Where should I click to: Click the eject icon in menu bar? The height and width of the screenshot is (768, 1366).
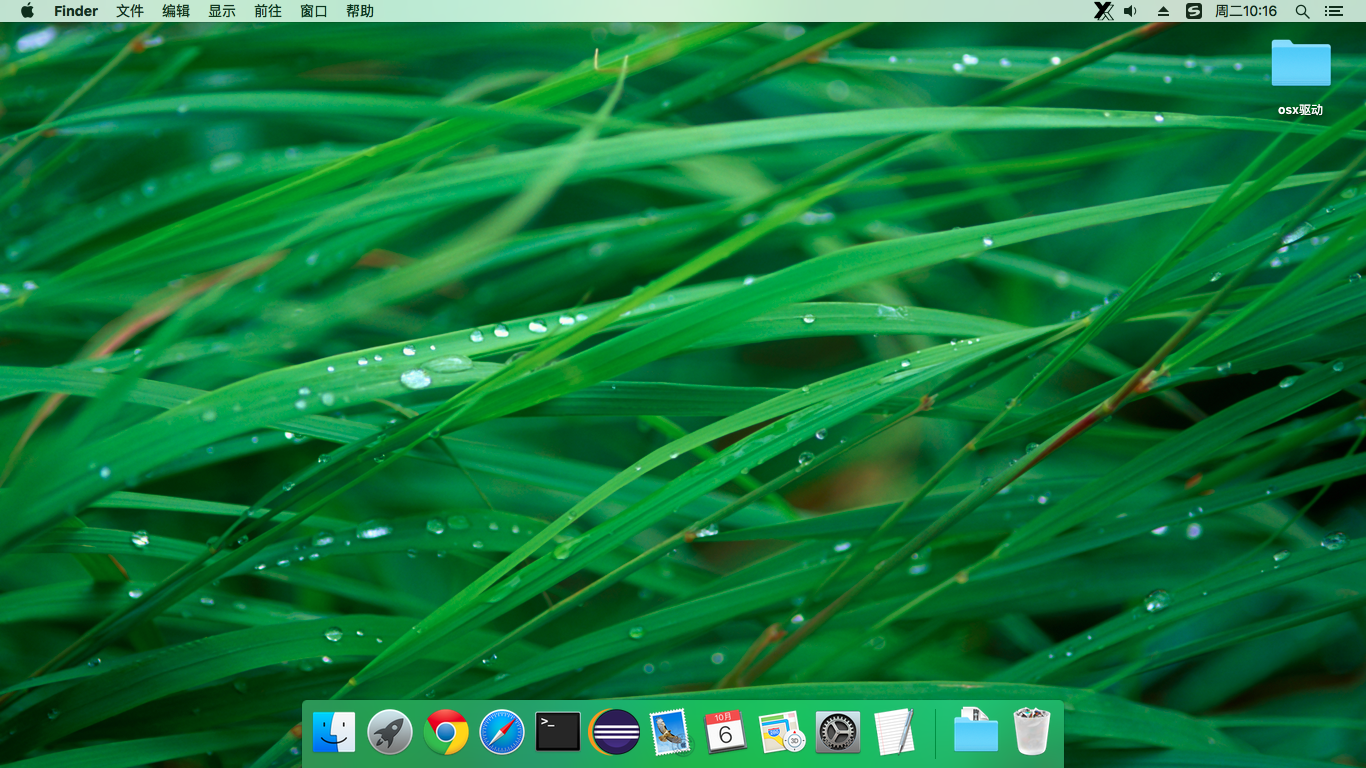[x=1163, y=11]
